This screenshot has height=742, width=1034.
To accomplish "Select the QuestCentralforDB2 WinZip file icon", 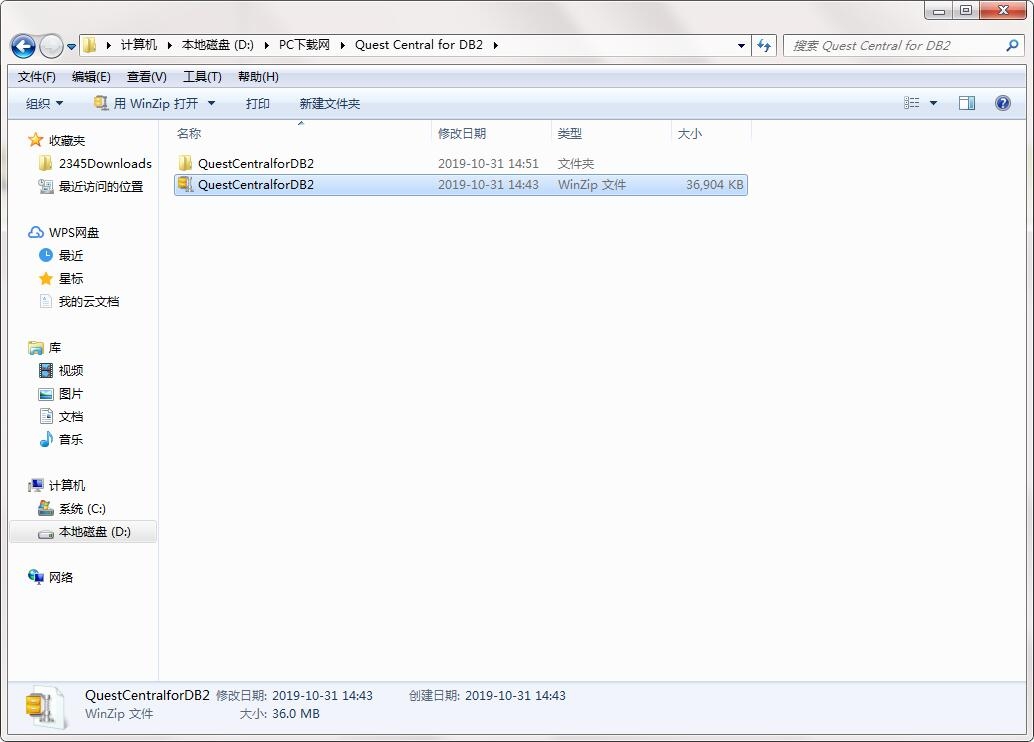I will (x=185, y=184).
